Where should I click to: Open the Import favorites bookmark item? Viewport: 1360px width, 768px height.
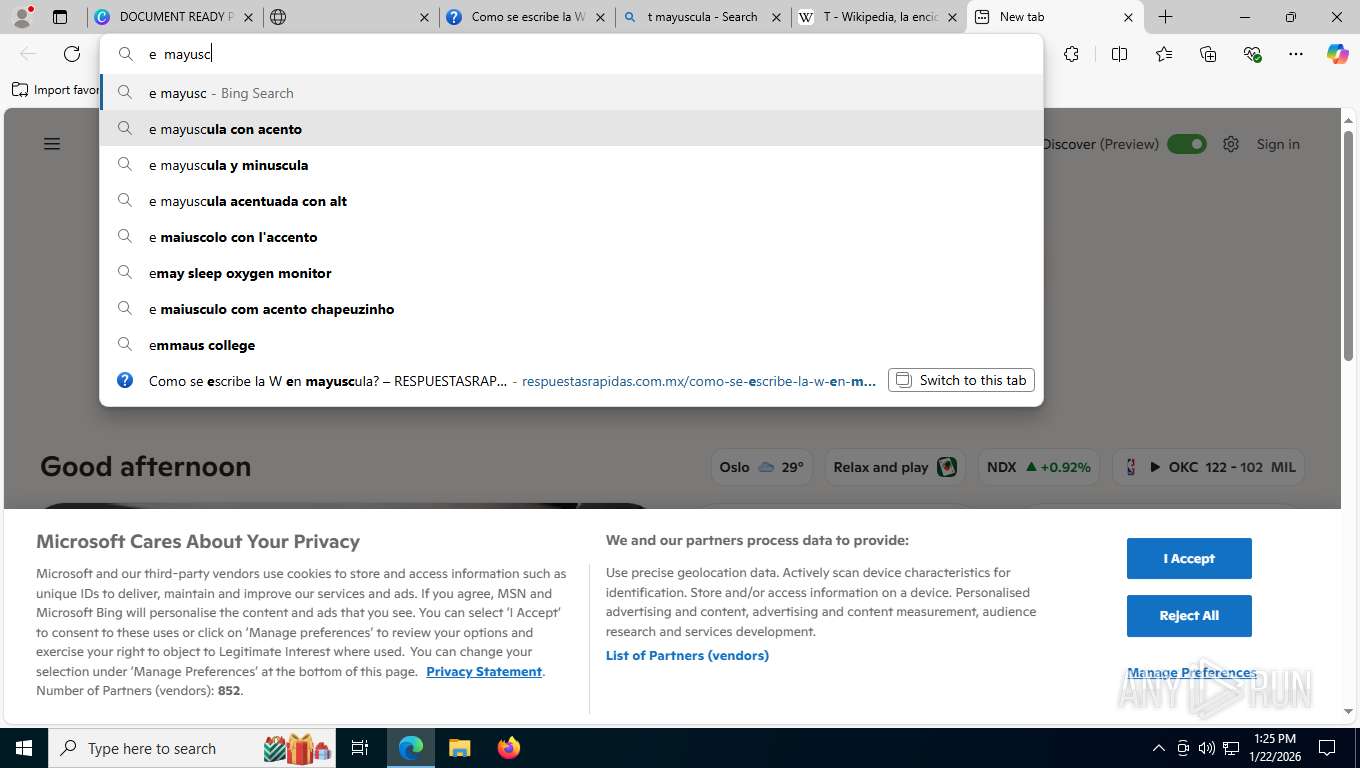pos(56,90)
